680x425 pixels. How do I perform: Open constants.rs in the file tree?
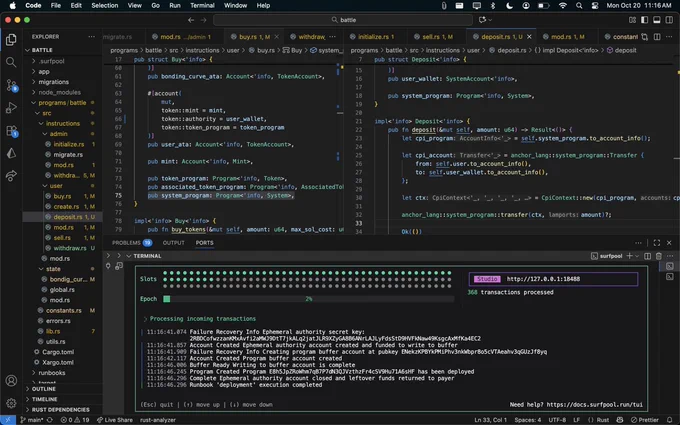pos(63,311)
